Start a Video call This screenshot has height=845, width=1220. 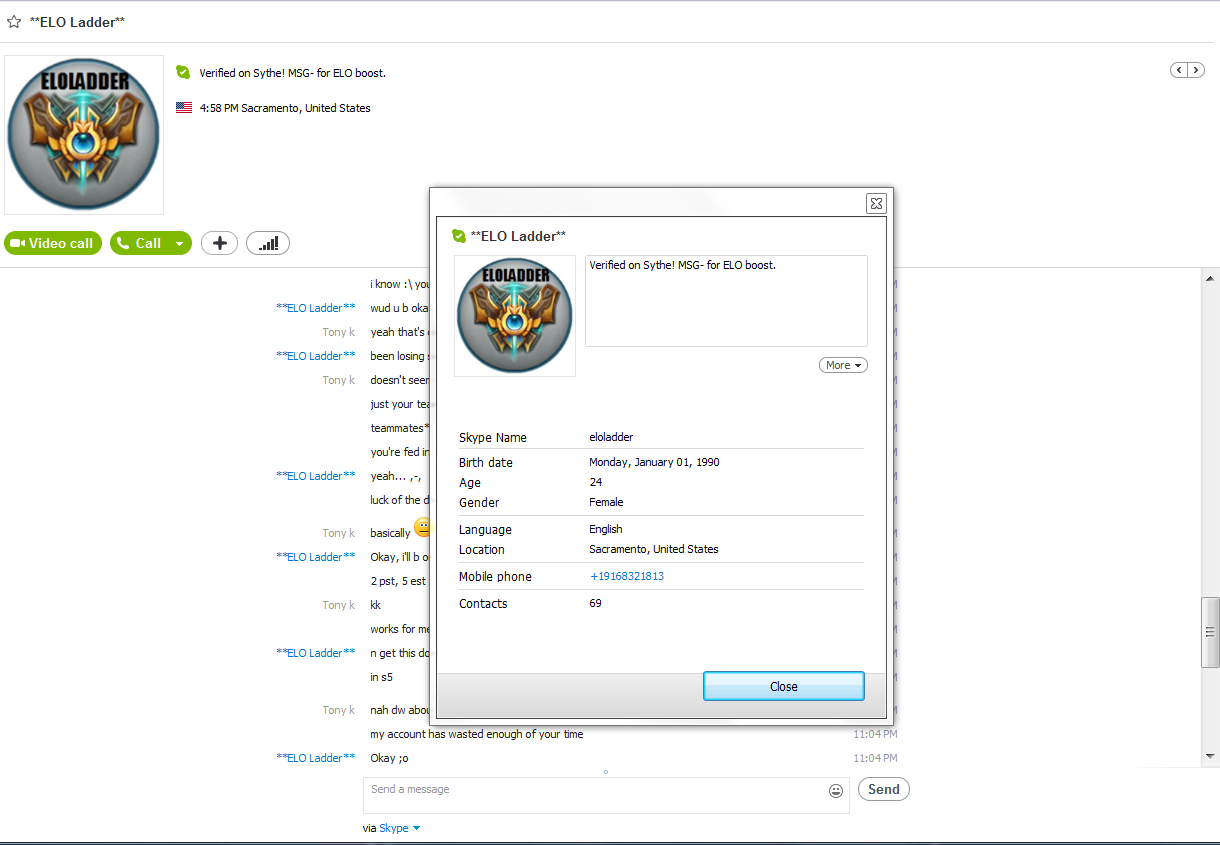coord(53,243)
